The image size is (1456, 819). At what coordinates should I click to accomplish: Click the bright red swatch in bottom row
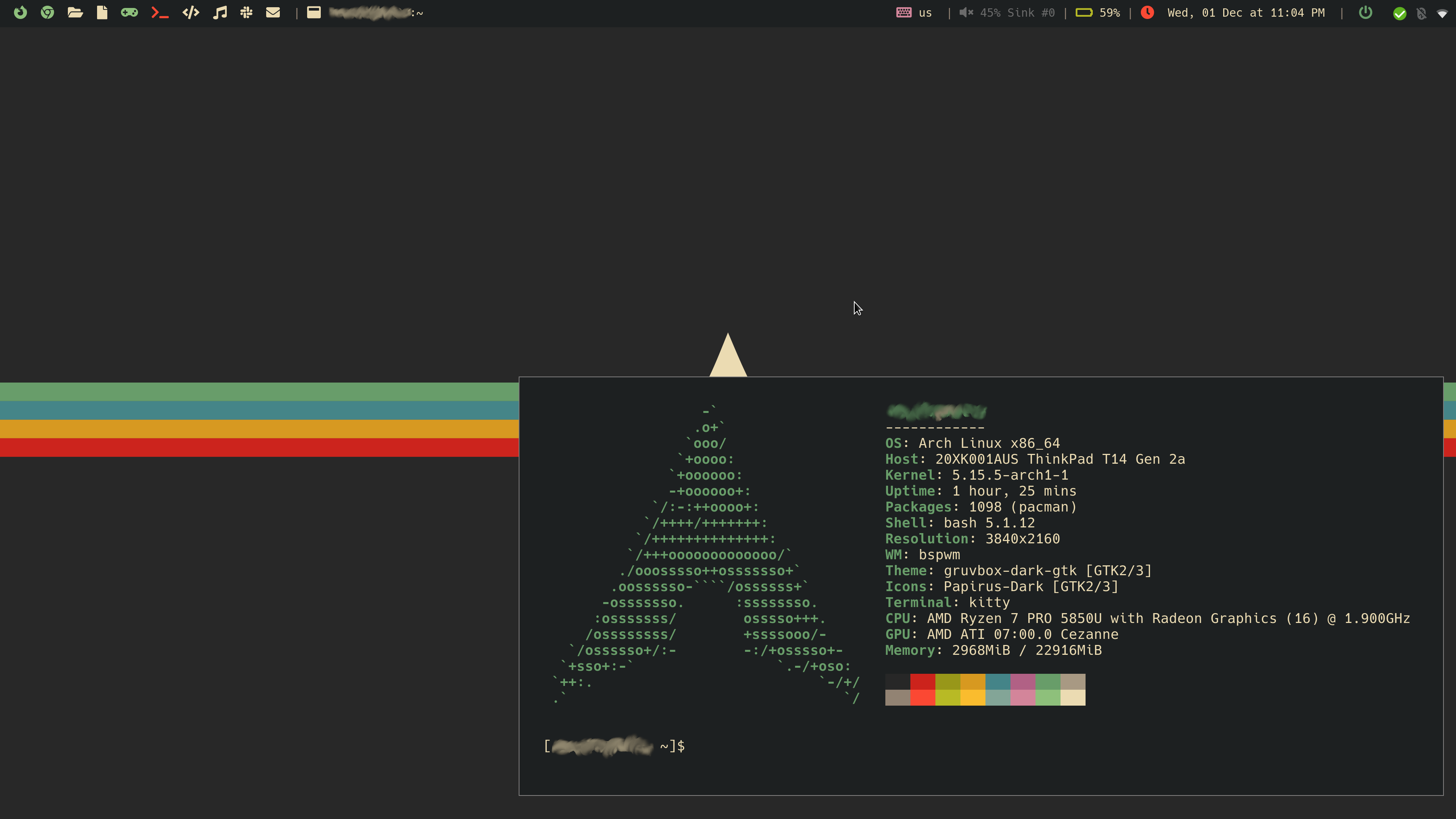[923, 698]
